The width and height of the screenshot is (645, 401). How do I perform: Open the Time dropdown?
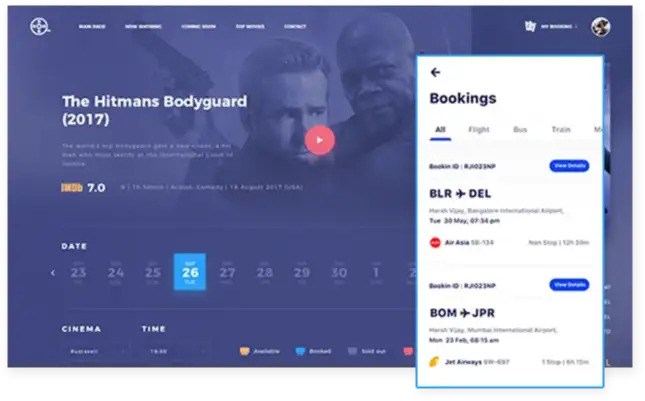pyautogui.click(x=177, y=351)
